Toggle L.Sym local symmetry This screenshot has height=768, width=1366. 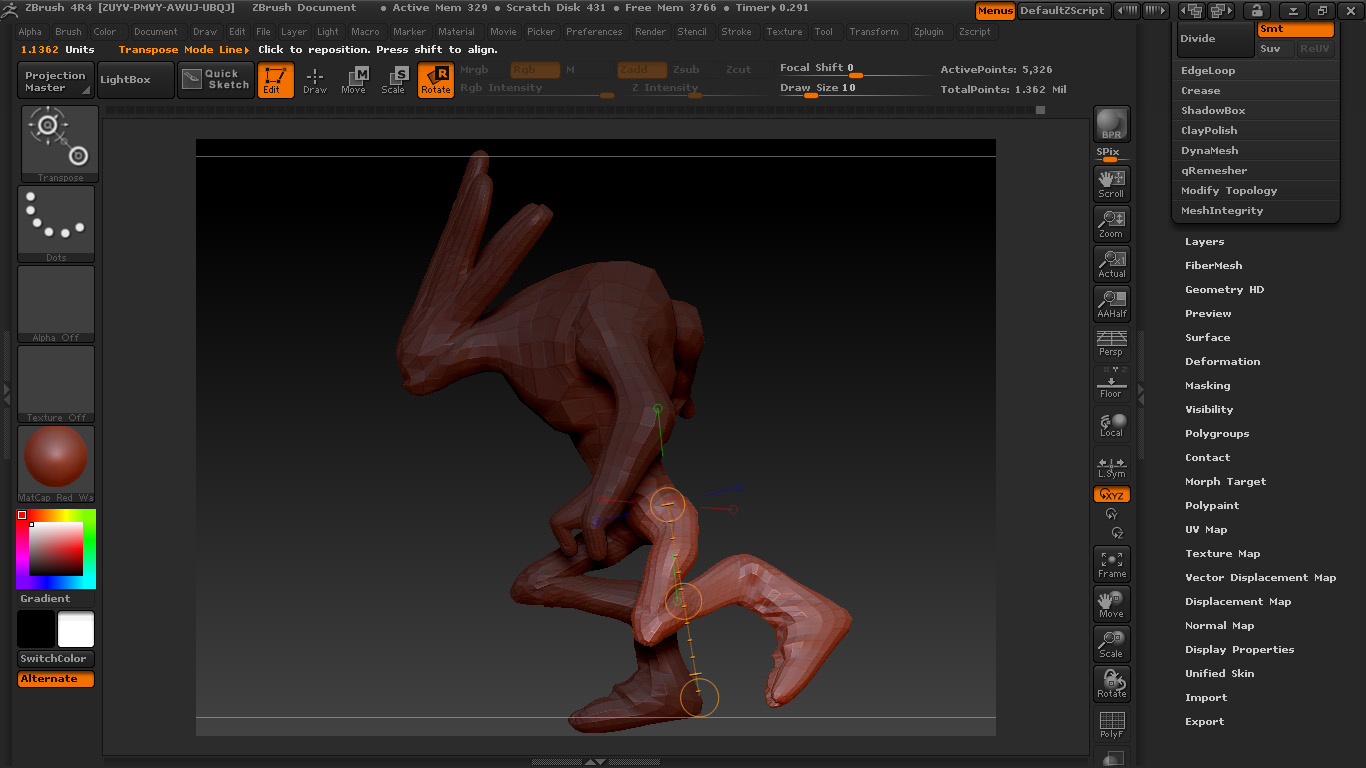pyautogui.click(x=1111, y=466)
